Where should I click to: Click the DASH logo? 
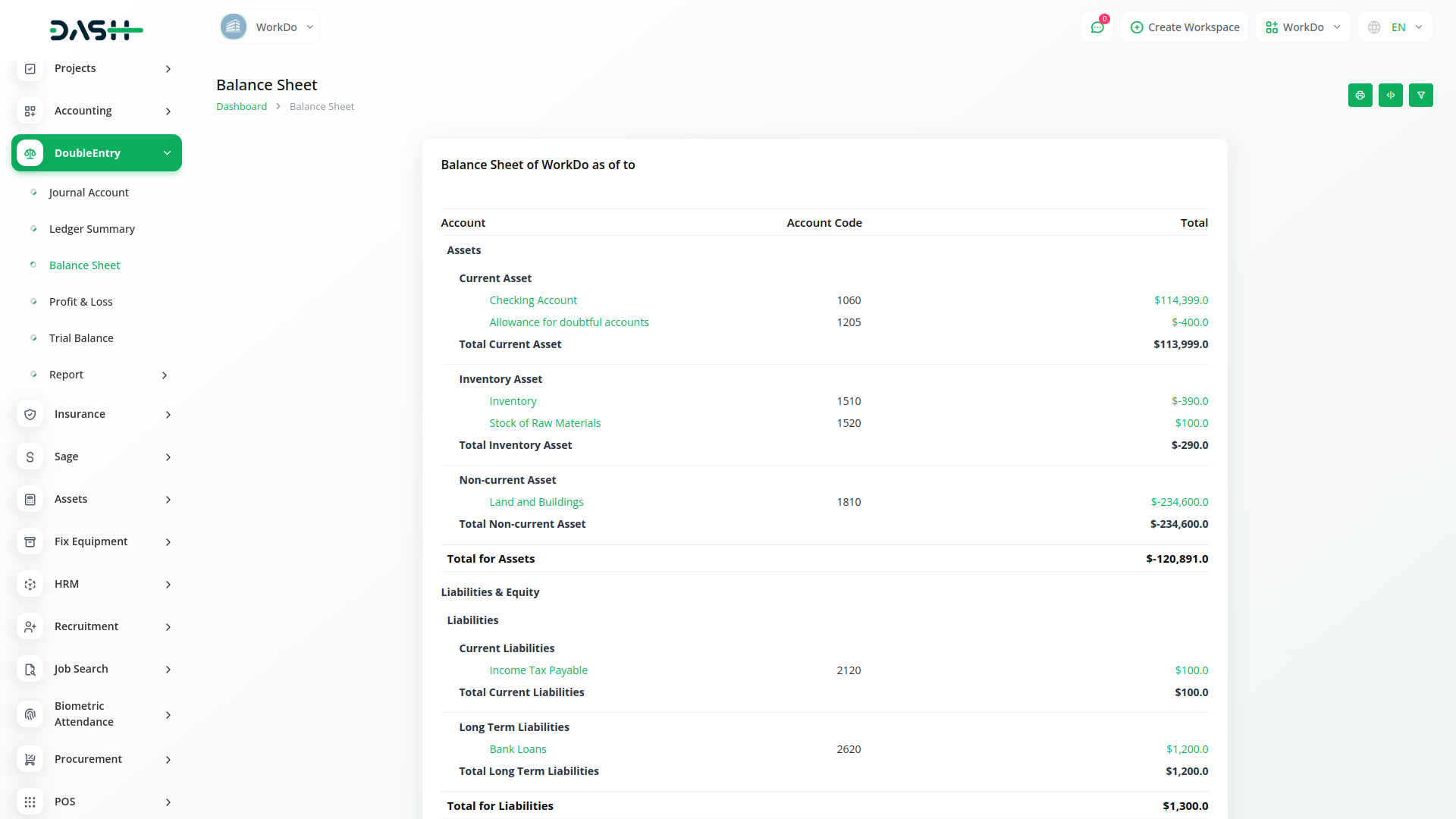coord(96,30)
